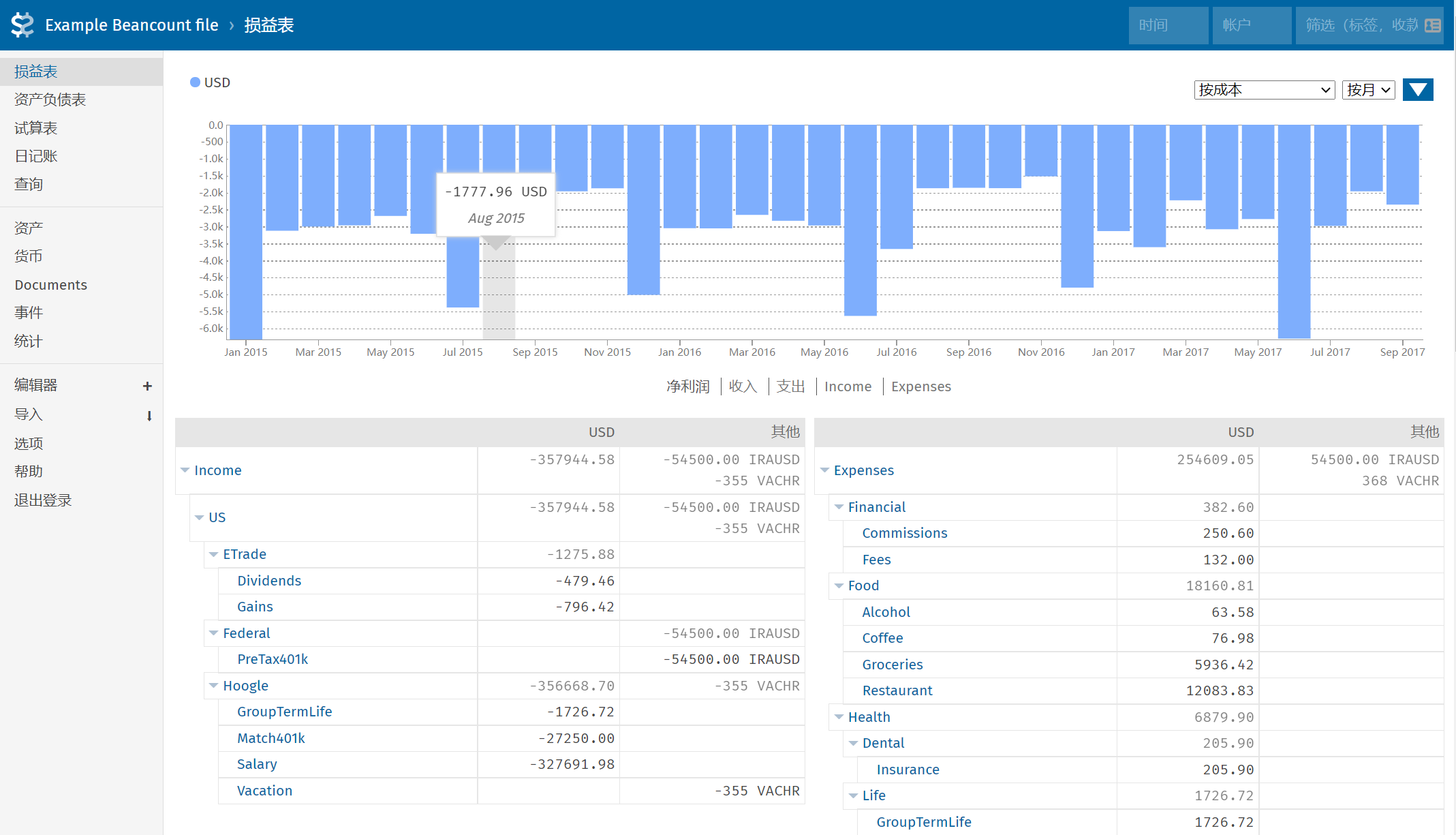Switch chart to Income tab
1456x835 pixels.
[848, 386]
